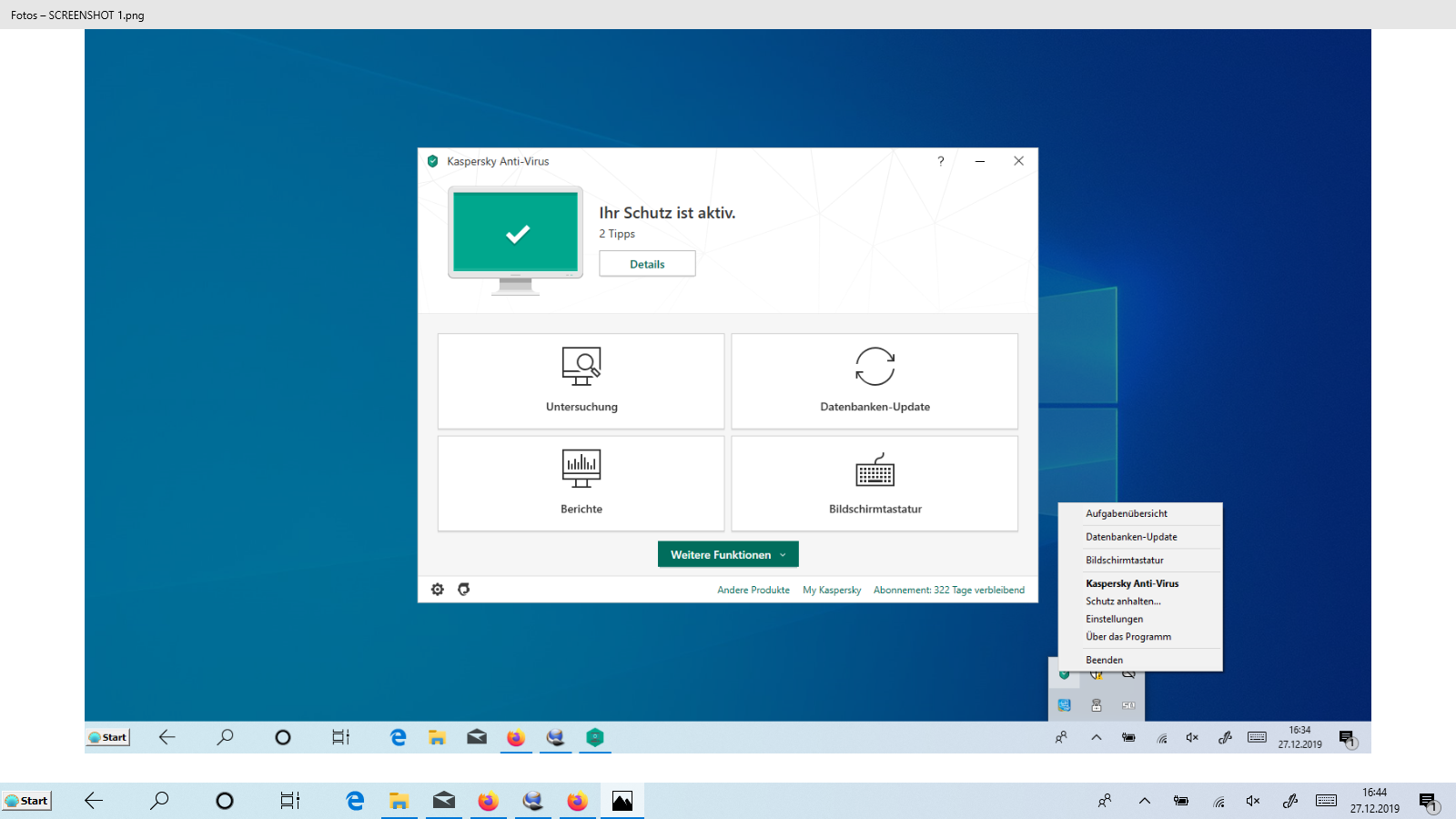
Task: Click the Windows Security shield with warning badge
Action: click(x=1097, y=674)
